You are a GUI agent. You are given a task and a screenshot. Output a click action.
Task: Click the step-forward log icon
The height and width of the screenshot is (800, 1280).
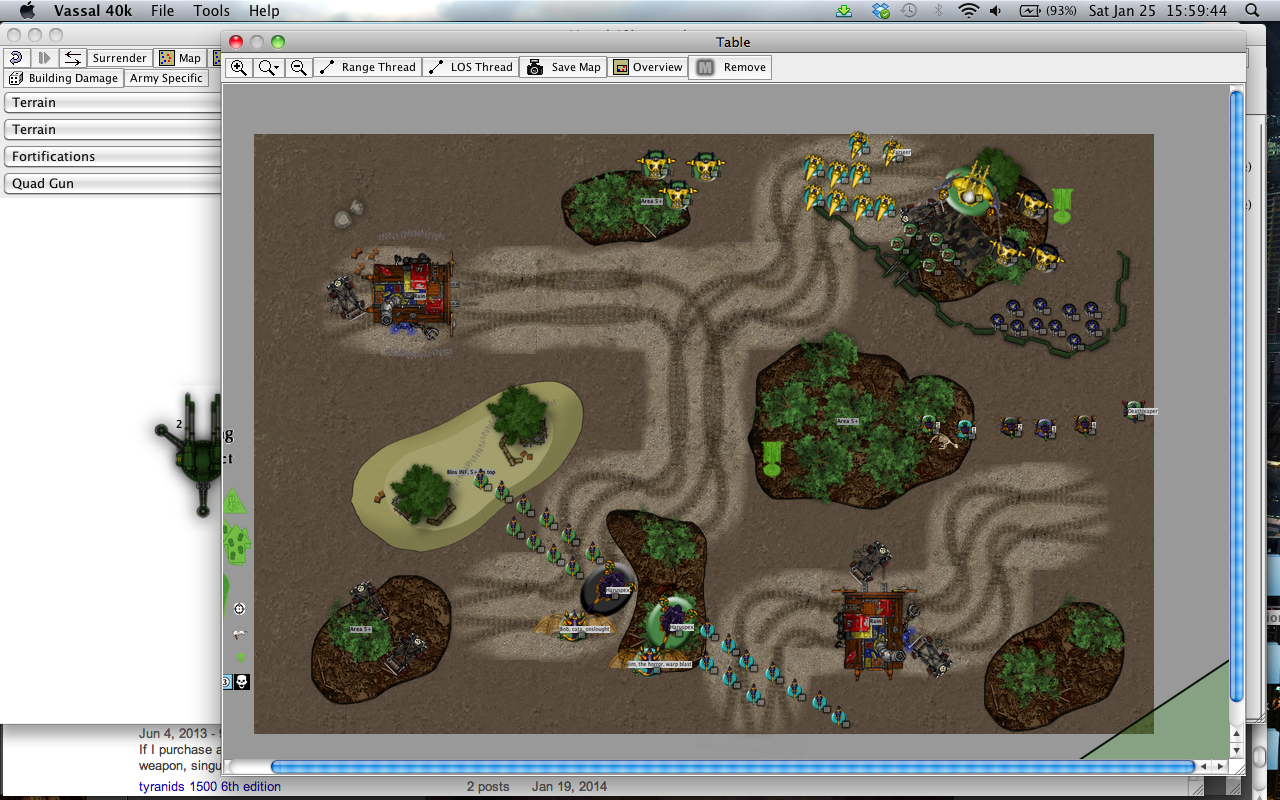44,58
